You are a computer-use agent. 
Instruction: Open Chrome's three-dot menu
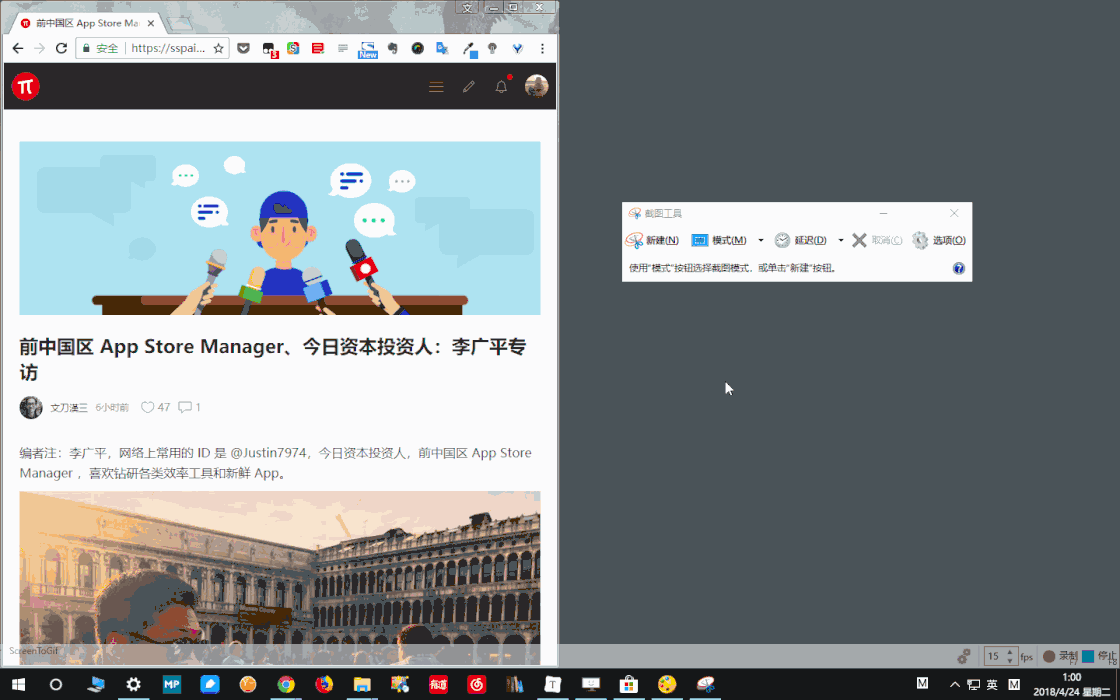(542, 49)
